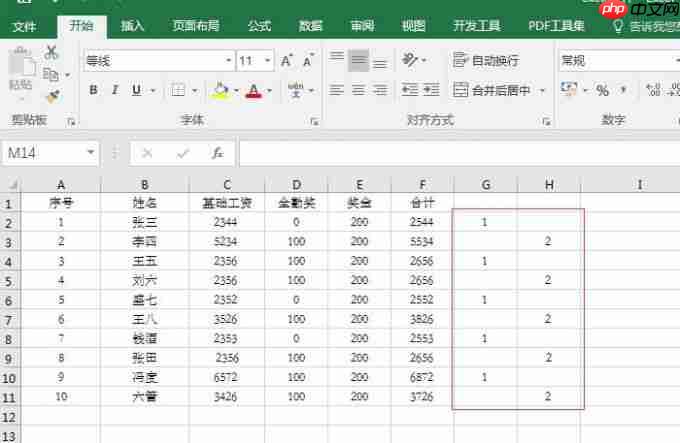
Task: Open merge and center dropdown arrow
Action: click(x=542, y=90)
